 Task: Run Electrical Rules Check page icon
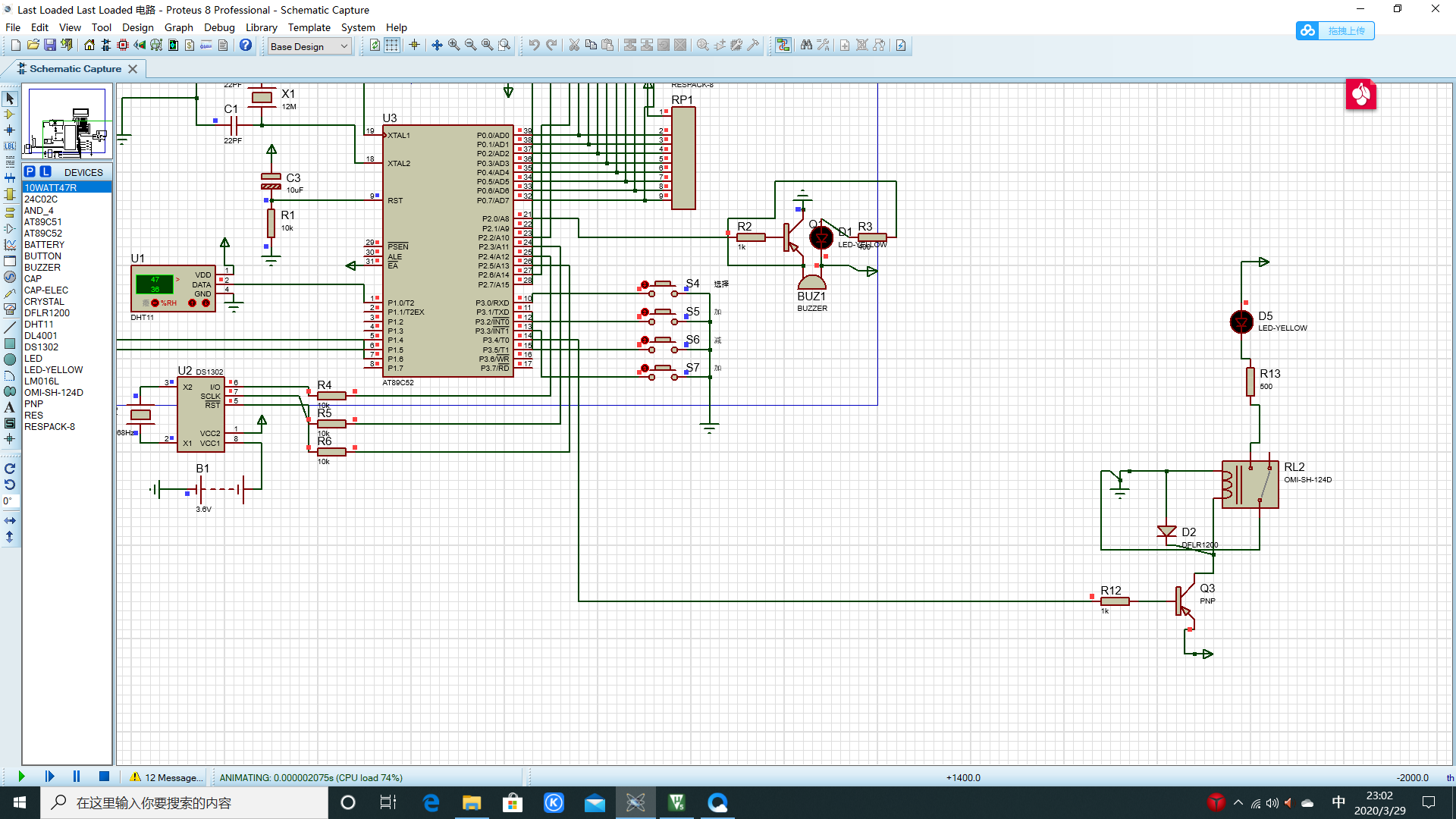click(x=901, y=45)
